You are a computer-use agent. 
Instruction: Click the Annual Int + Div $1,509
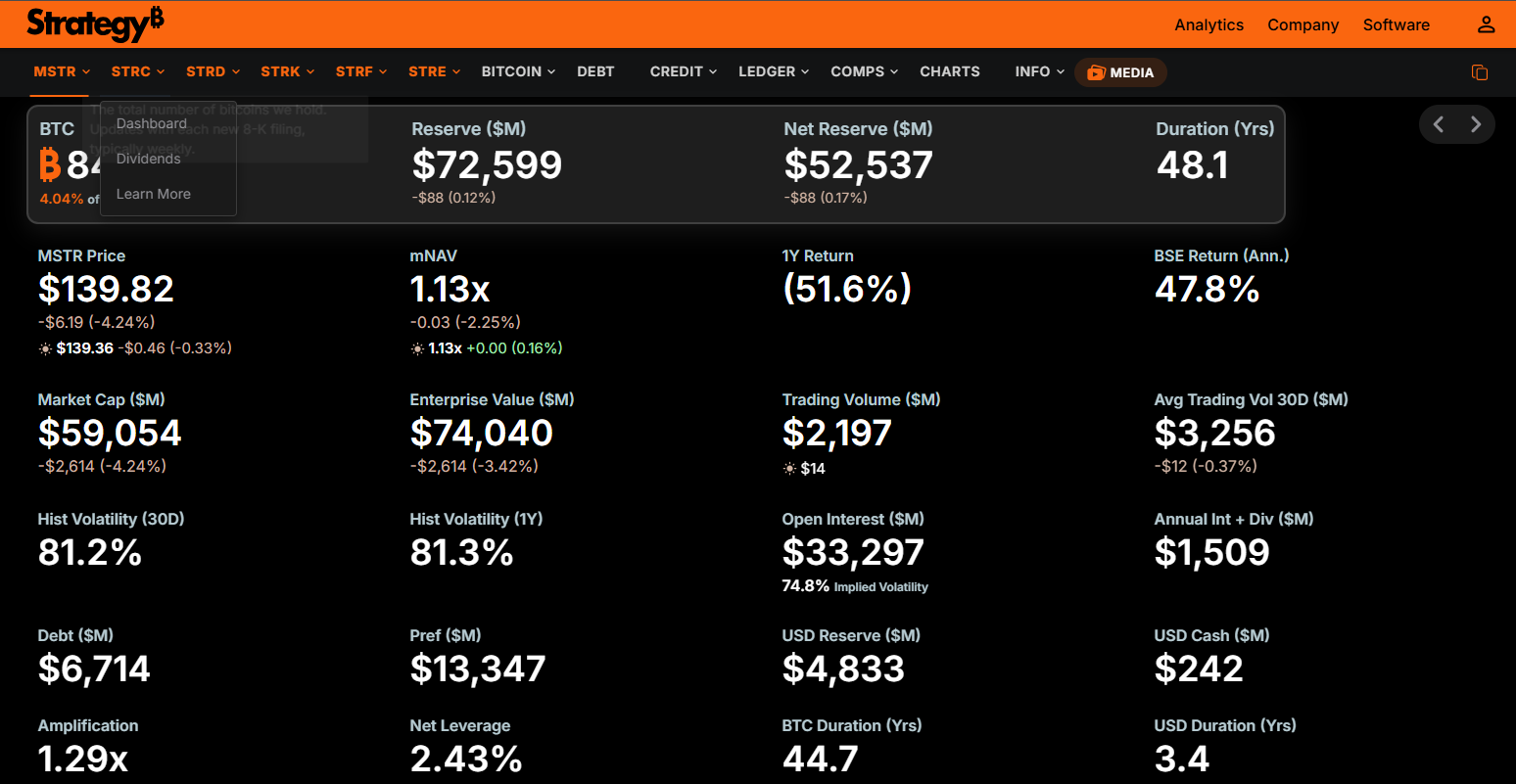point(1211,552)
